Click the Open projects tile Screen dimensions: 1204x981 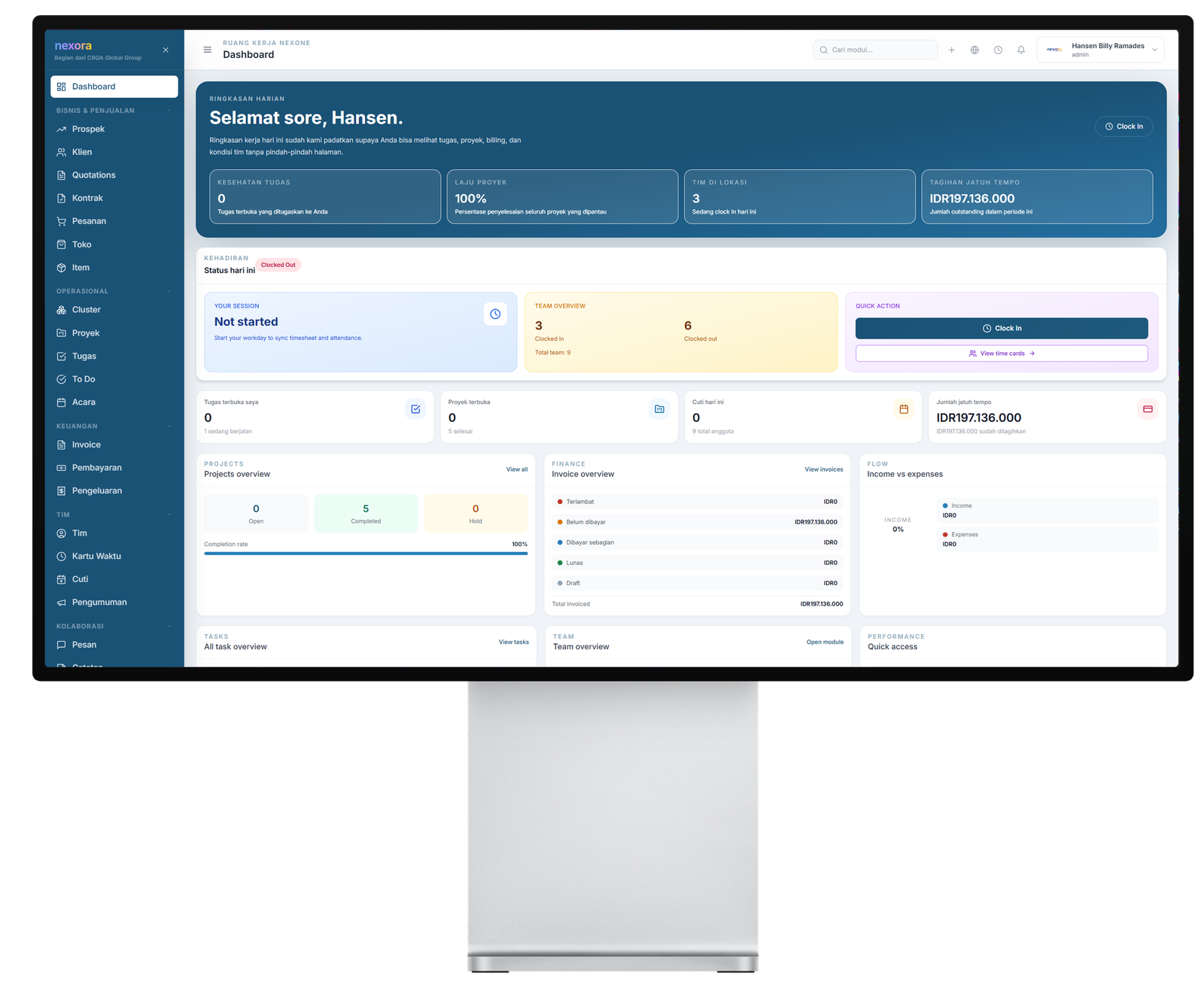256,514
